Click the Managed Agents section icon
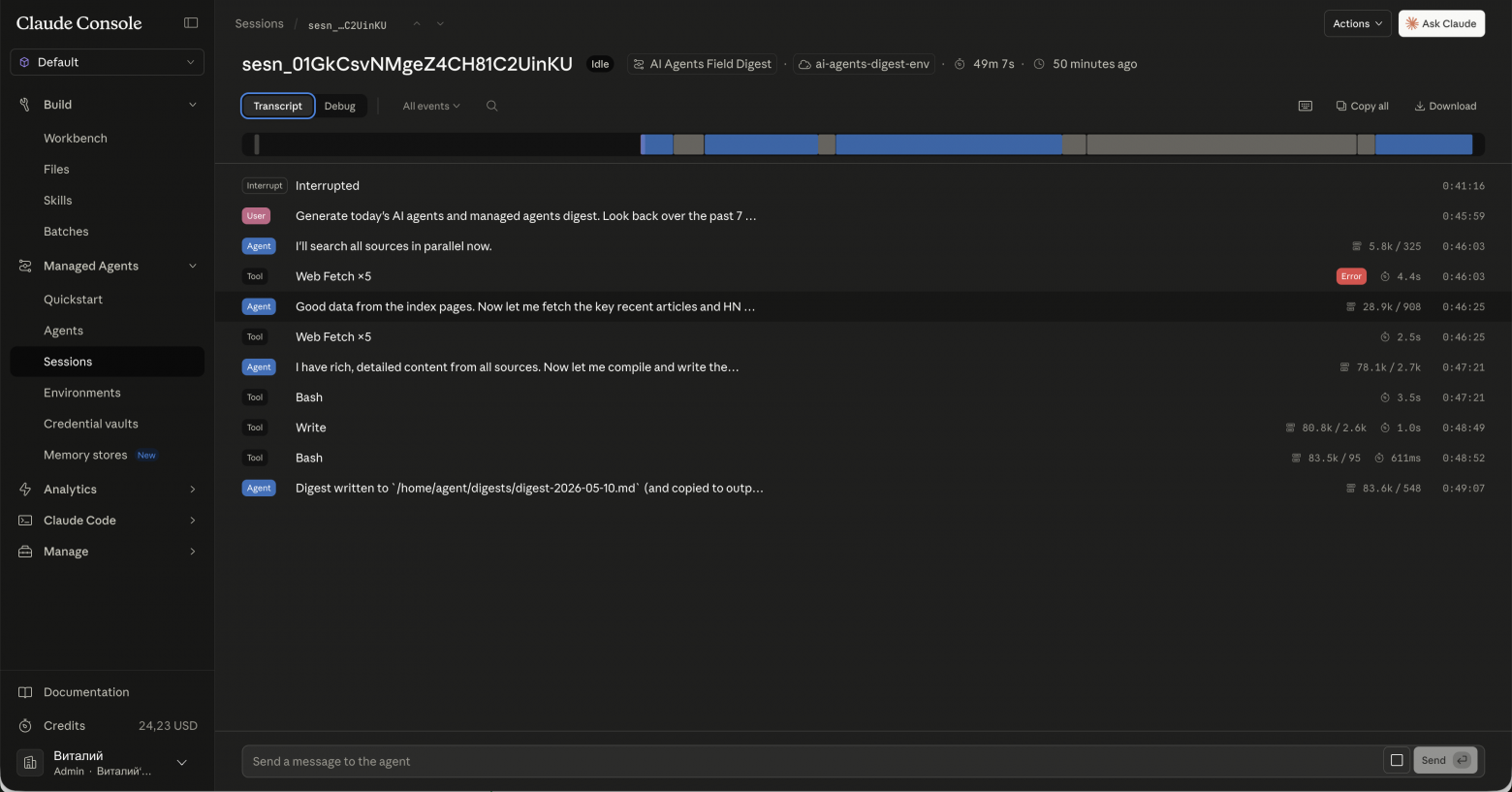Image resolution: width=1512 pixels, height=792 pixels. tap(25, 266)
